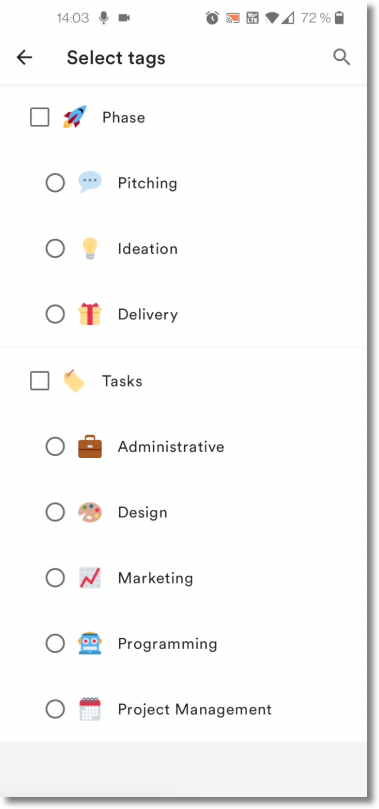
Task: Open the search magnifier icon
Action: click(x=341, y=57)
